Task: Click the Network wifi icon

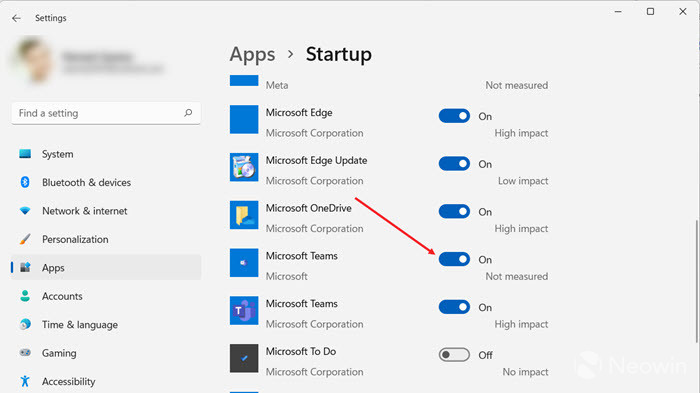Action: 25,211
